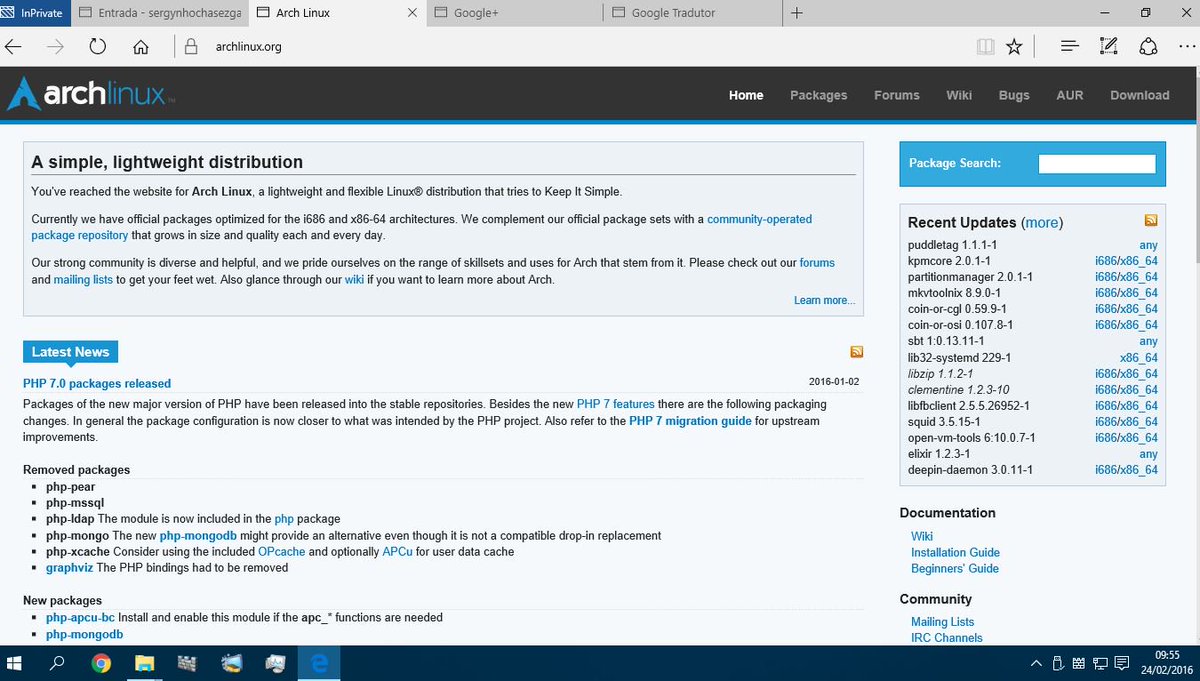Open the OPcache link
The width and height of the screenshot is (1200, 681).
[x=281, y=551]
